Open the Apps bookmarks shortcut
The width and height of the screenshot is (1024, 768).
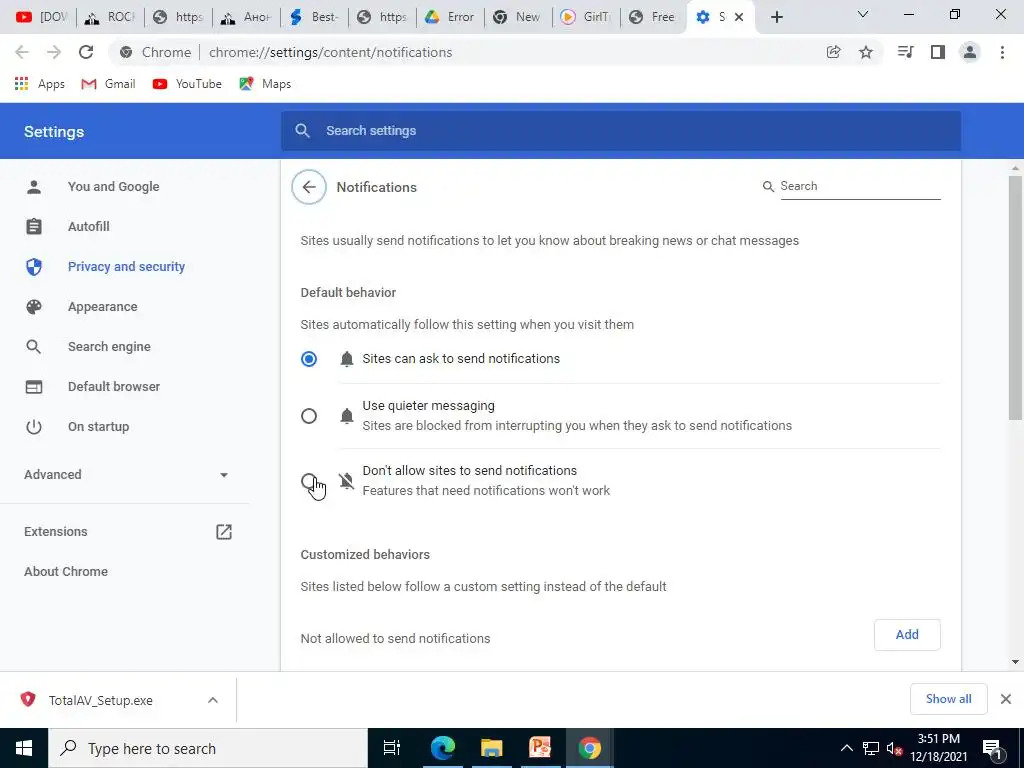(39, 84)
